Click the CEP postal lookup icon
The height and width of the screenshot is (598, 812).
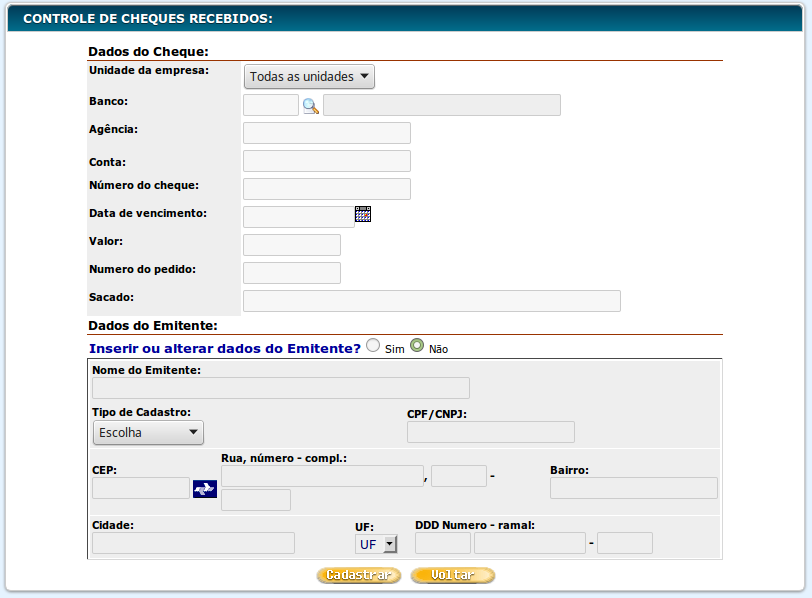(205, 488)
